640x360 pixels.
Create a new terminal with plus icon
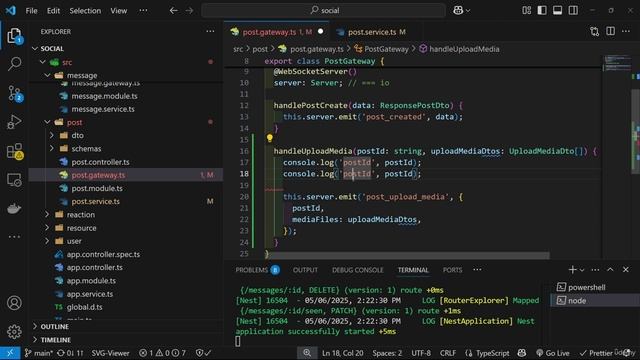[572, 270]
